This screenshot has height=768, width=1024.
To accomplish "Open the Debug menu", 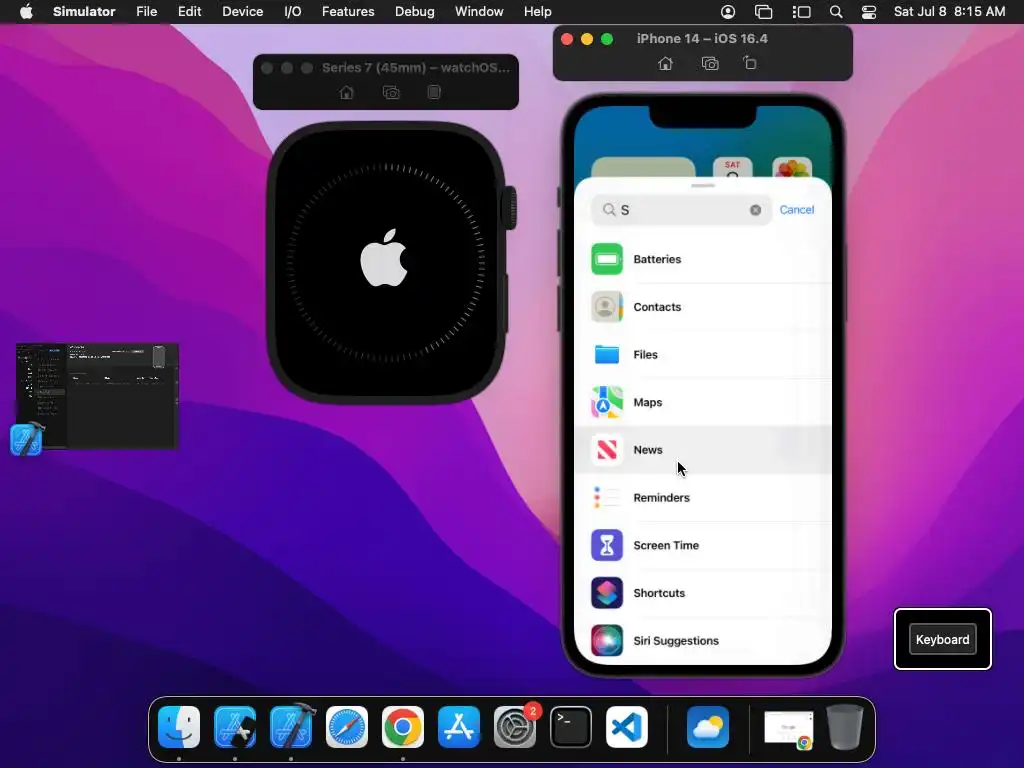I will [x=415, y=12].
